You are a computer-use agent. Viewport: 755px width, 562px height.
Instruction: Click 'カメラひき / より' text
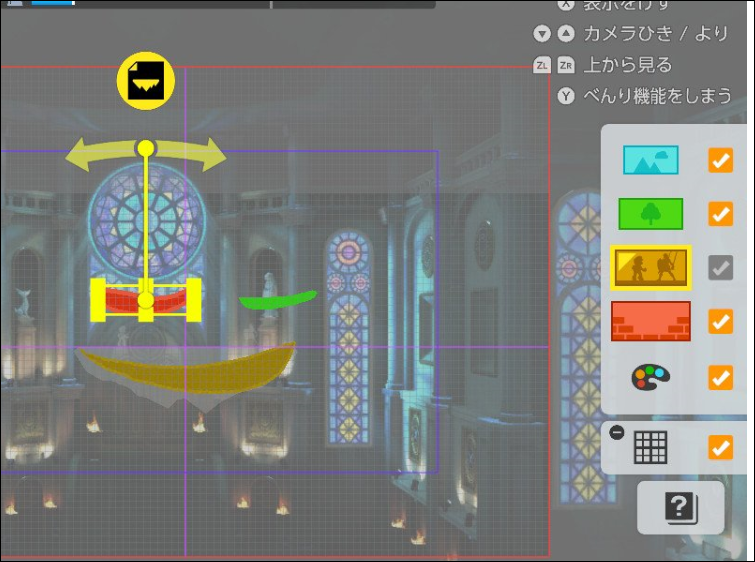click(x=655, y=34)
